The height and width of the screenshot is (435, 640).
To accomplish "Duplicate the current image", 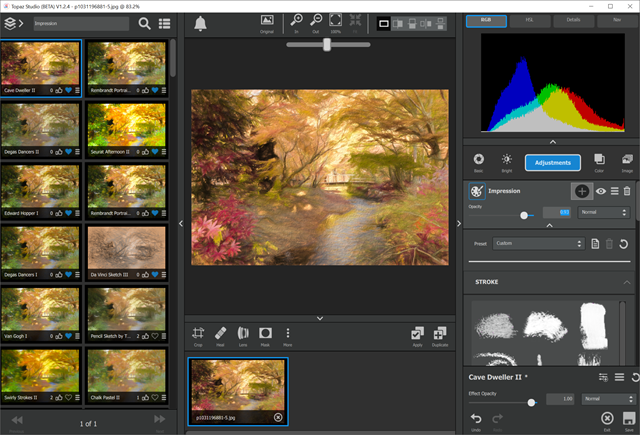I will pos(440,337).
